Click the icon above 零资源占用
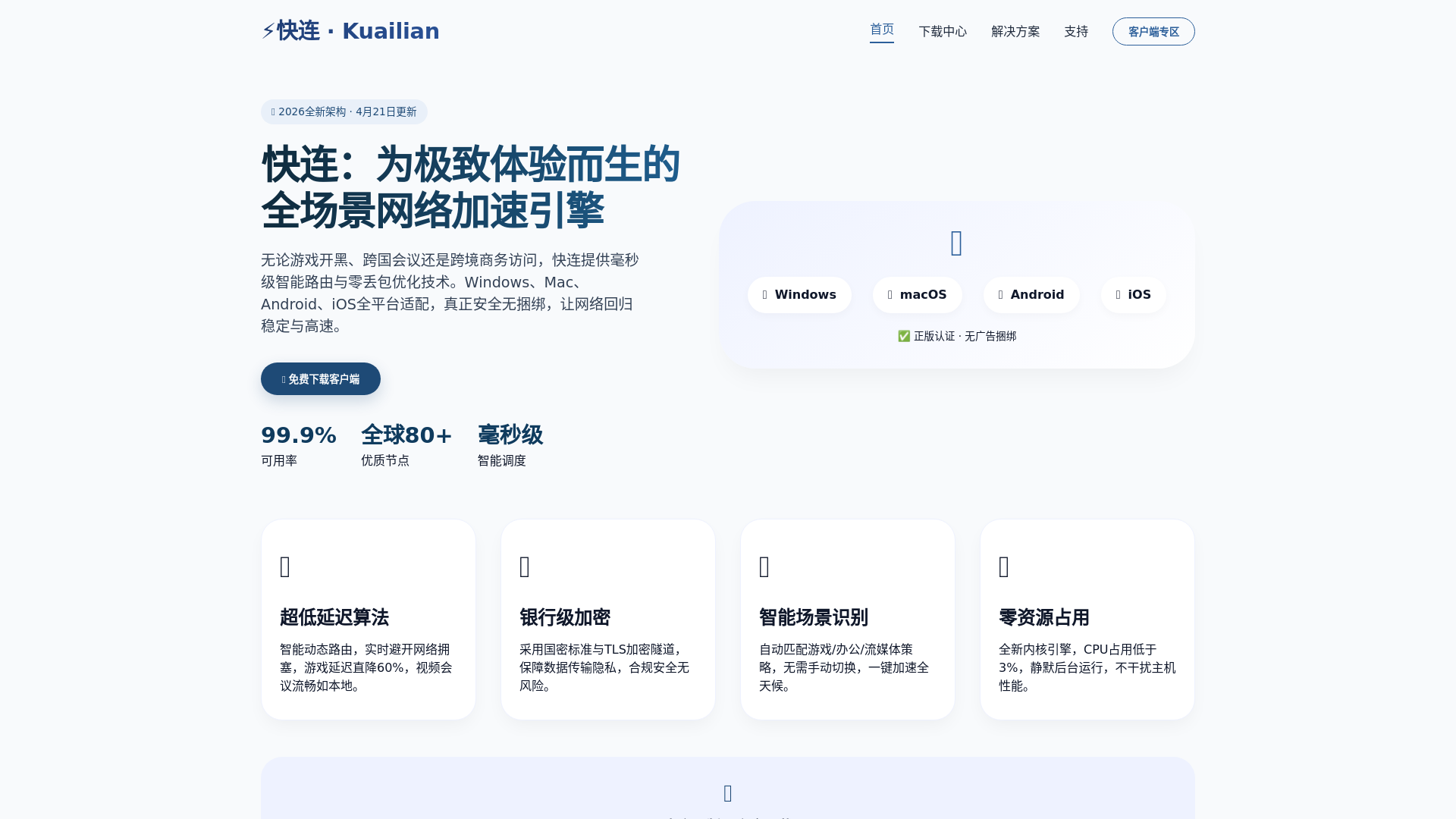The height and width of the screenshot is (819, 1456). point(1004,566)
